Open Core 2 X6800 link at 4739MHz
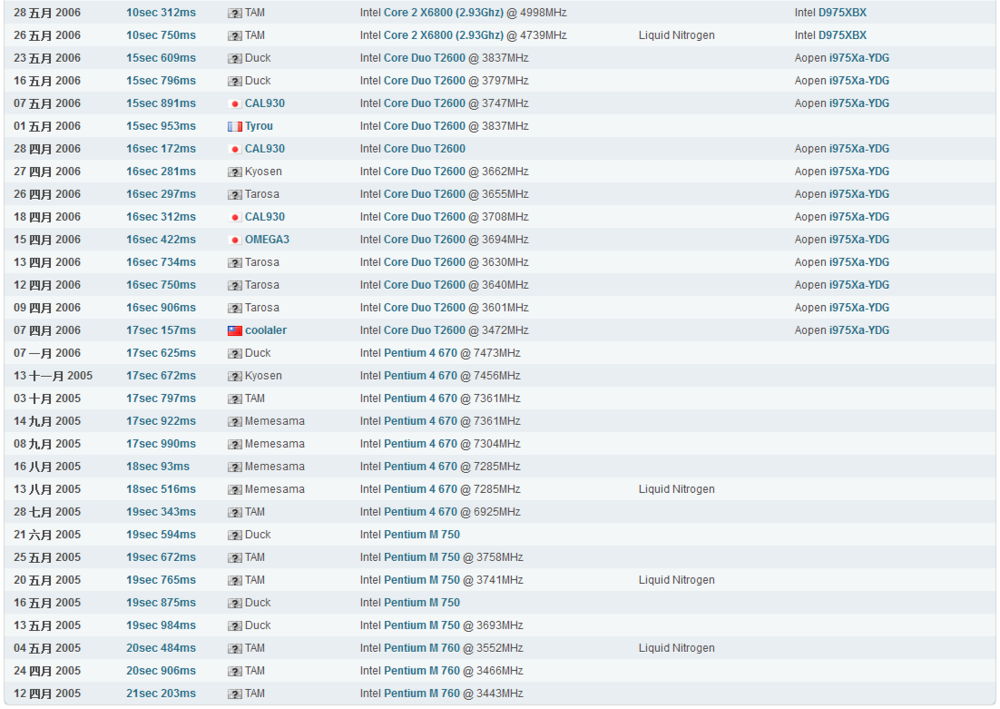Screen dimensions: 1000x709 tap(444, 35)
